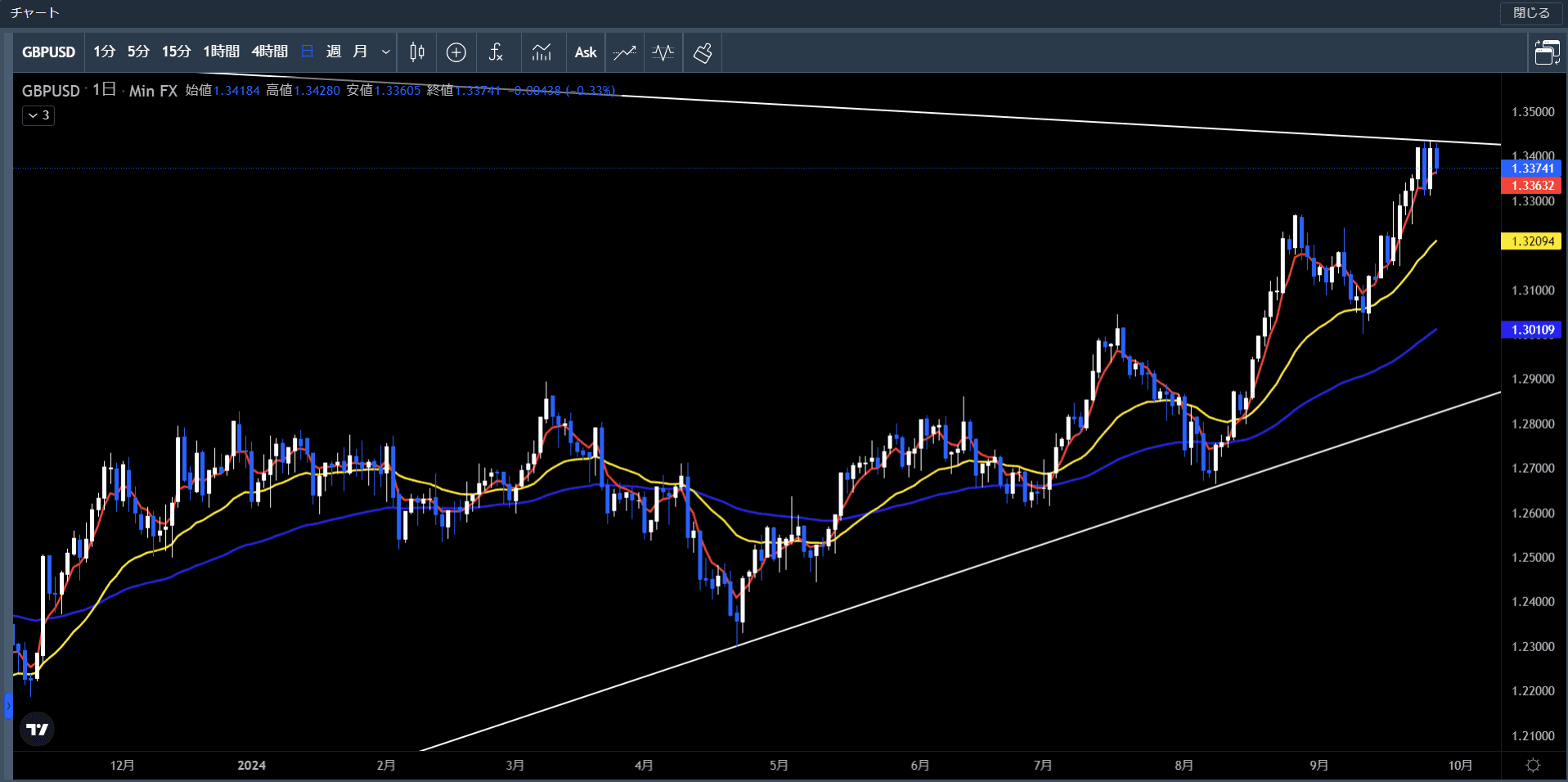The width and height of the screenshot is (1568, 782).
Task: Expand the collapsed indicator legend showing 3
Action: point(38,115)
